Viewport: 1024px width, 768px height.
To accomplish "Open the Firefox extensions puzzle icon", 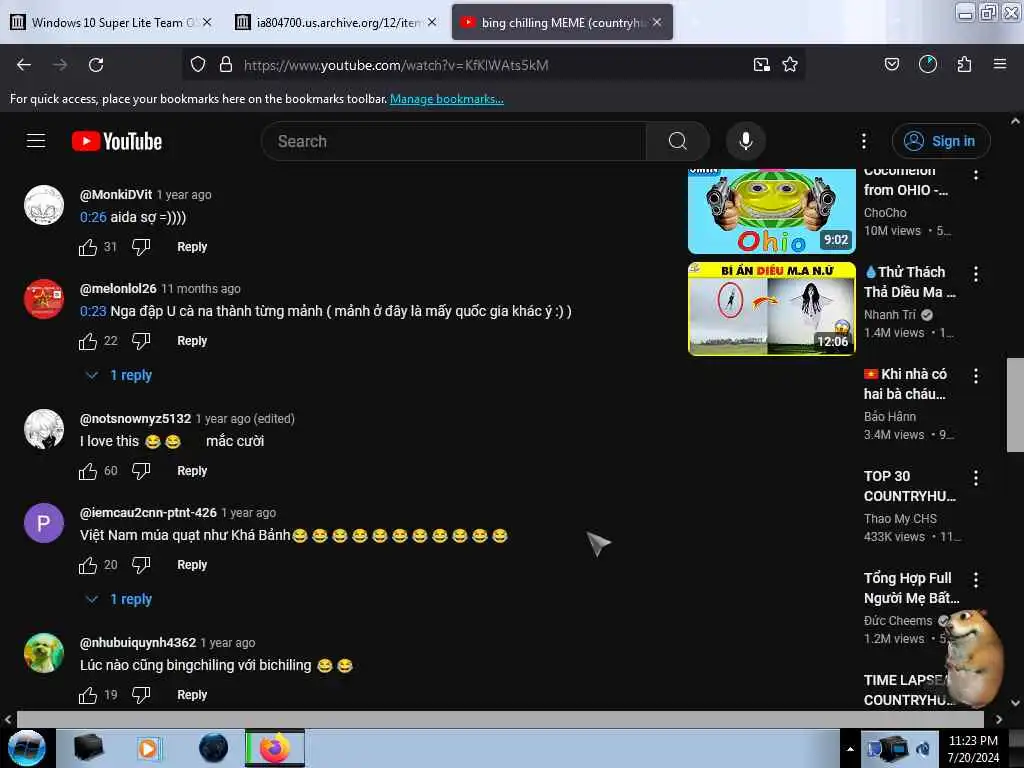I will [964, 64].
